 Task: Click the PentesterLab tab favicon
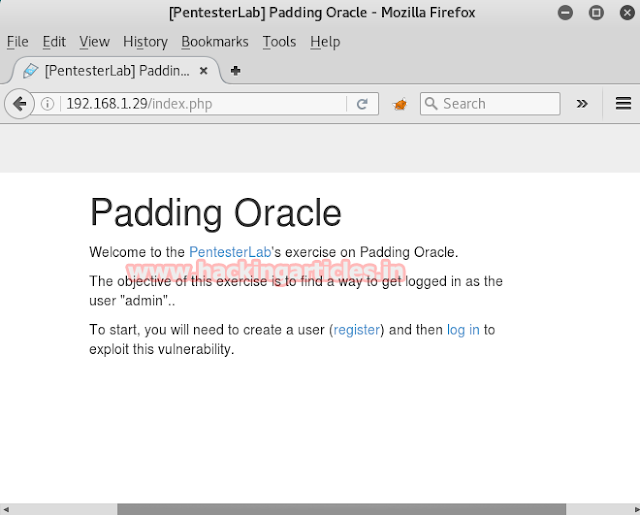point(31,71)
